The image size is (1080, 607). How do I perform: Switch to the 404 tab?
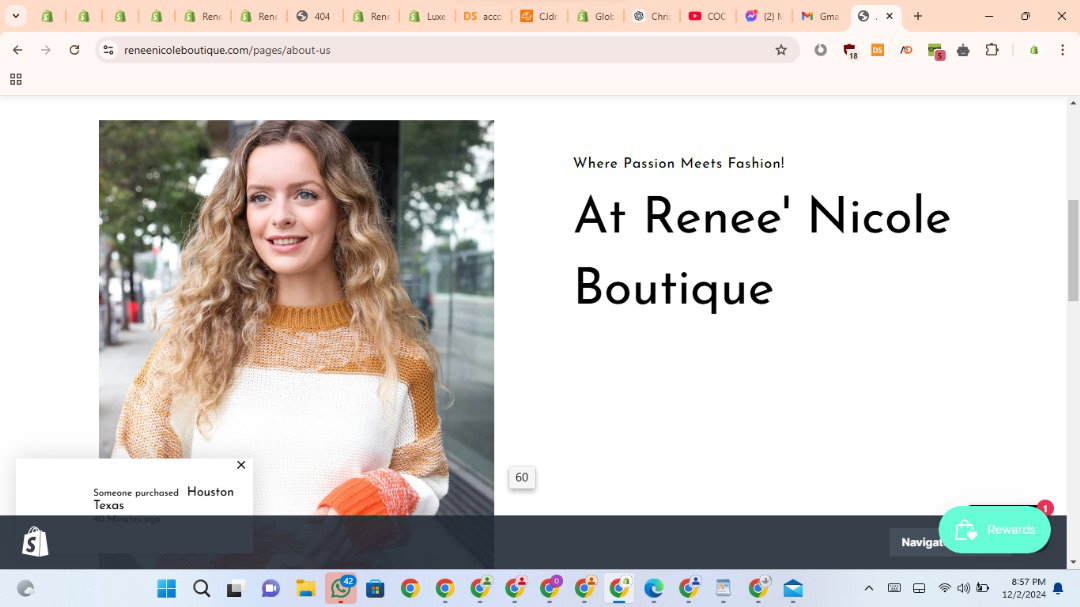pyautogui.click(x=314, y=16)
